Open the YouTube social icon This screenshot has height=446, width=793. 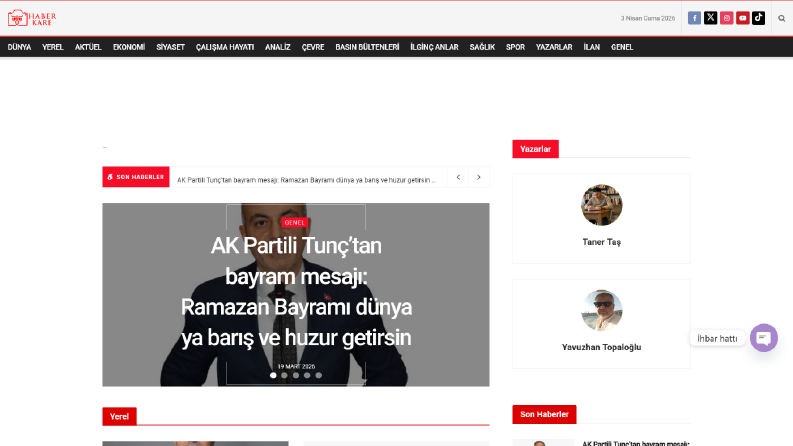(x=742, y=18)
